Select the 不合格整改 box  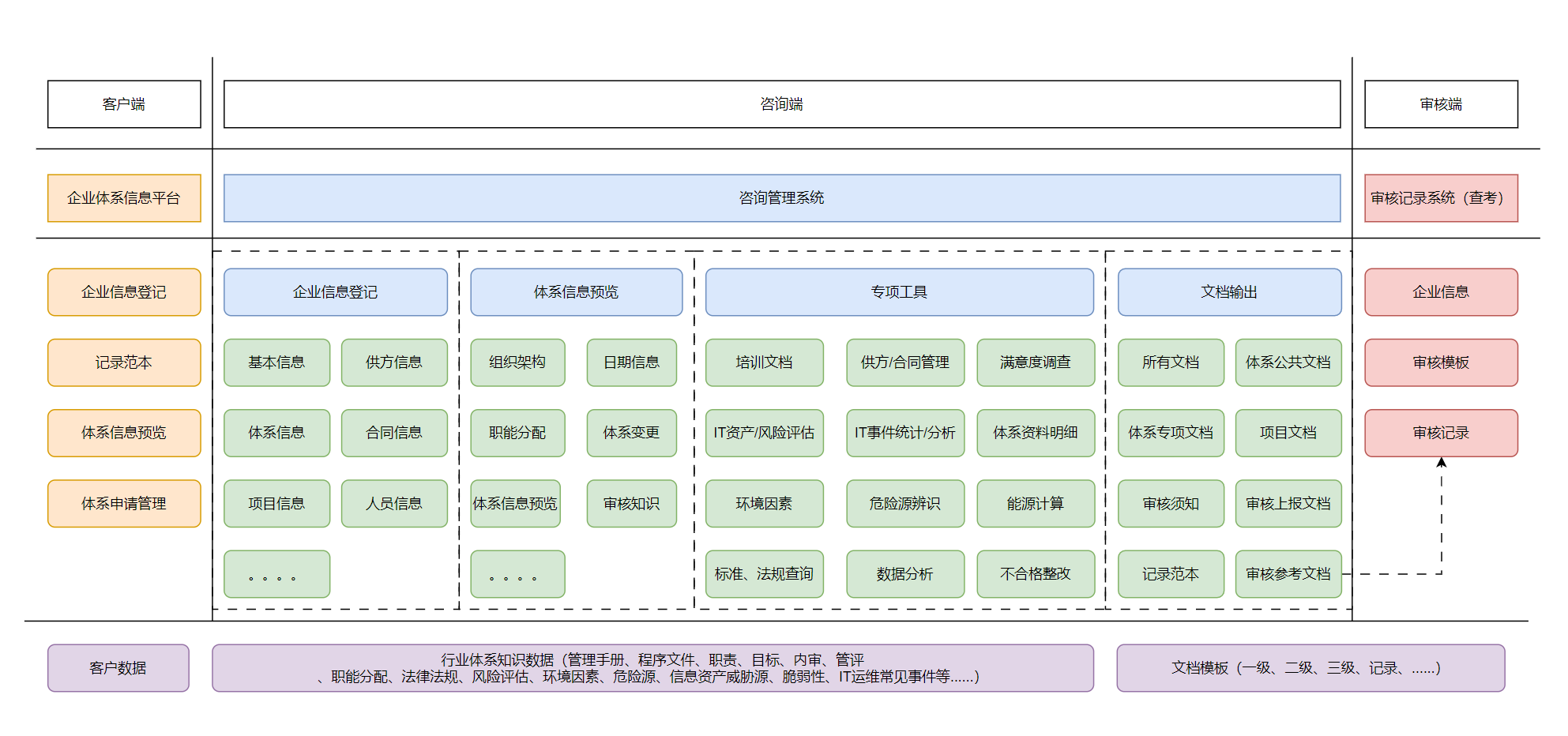pyautogui.click(x=1035, y=574)
